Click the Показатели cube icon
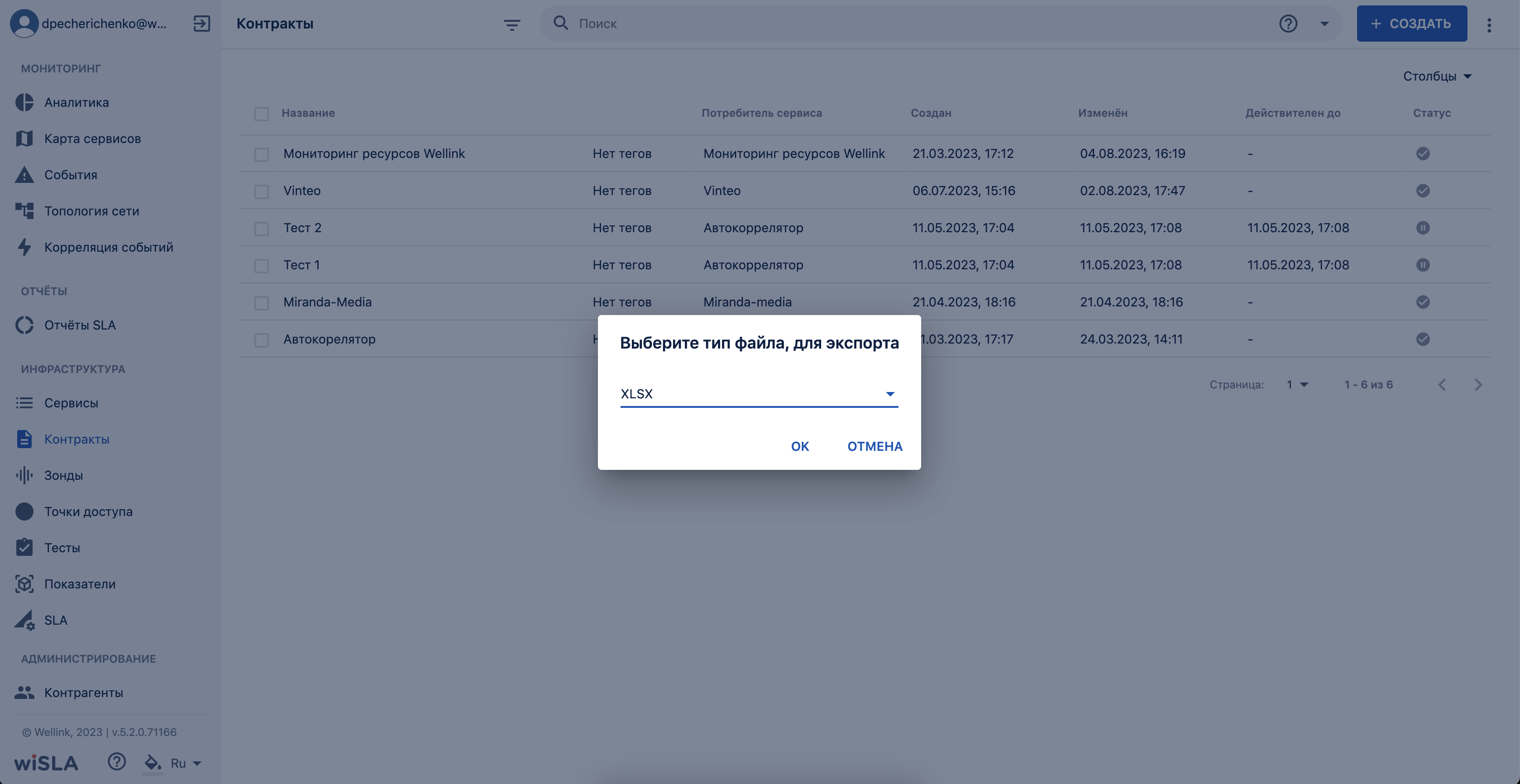Image resolution: width=1520 pixels, height=784 pixels. click(24, 584)
